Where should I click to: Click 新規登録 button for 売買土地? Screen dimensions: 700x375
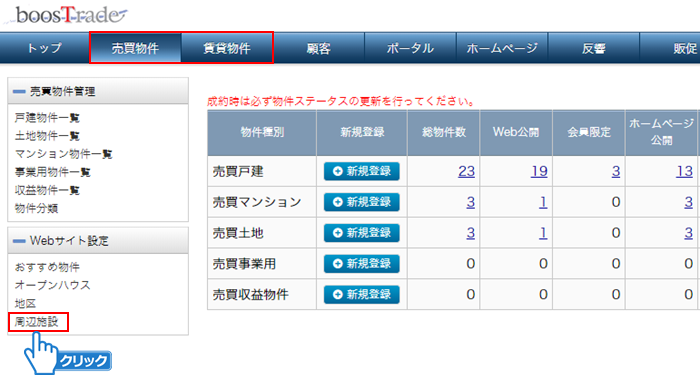362,233
